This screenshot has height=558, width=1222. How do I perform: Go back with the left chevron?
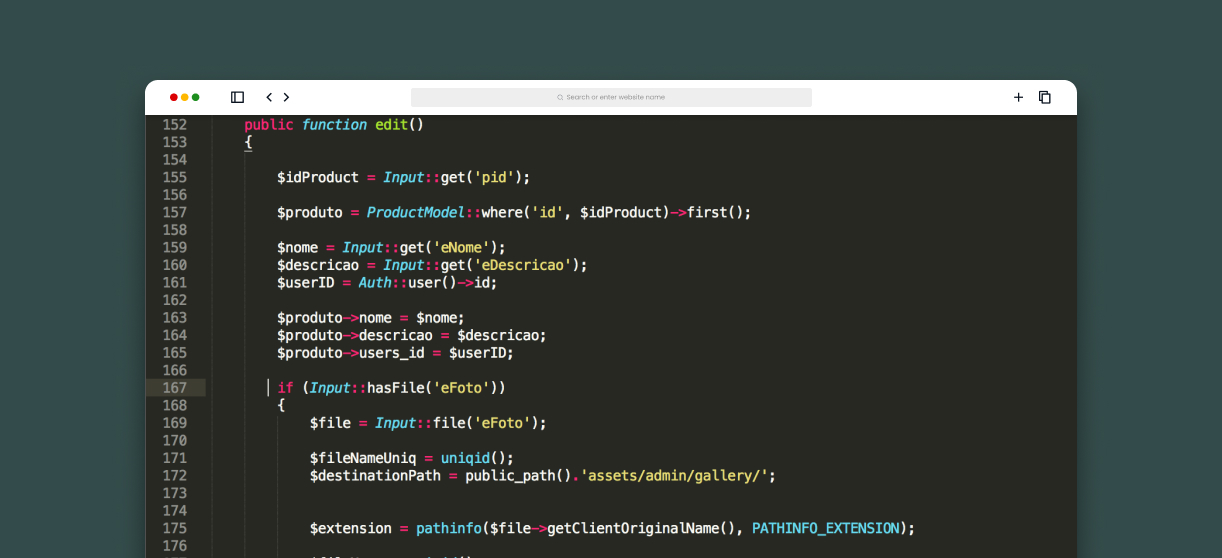[x=268, y=97]
